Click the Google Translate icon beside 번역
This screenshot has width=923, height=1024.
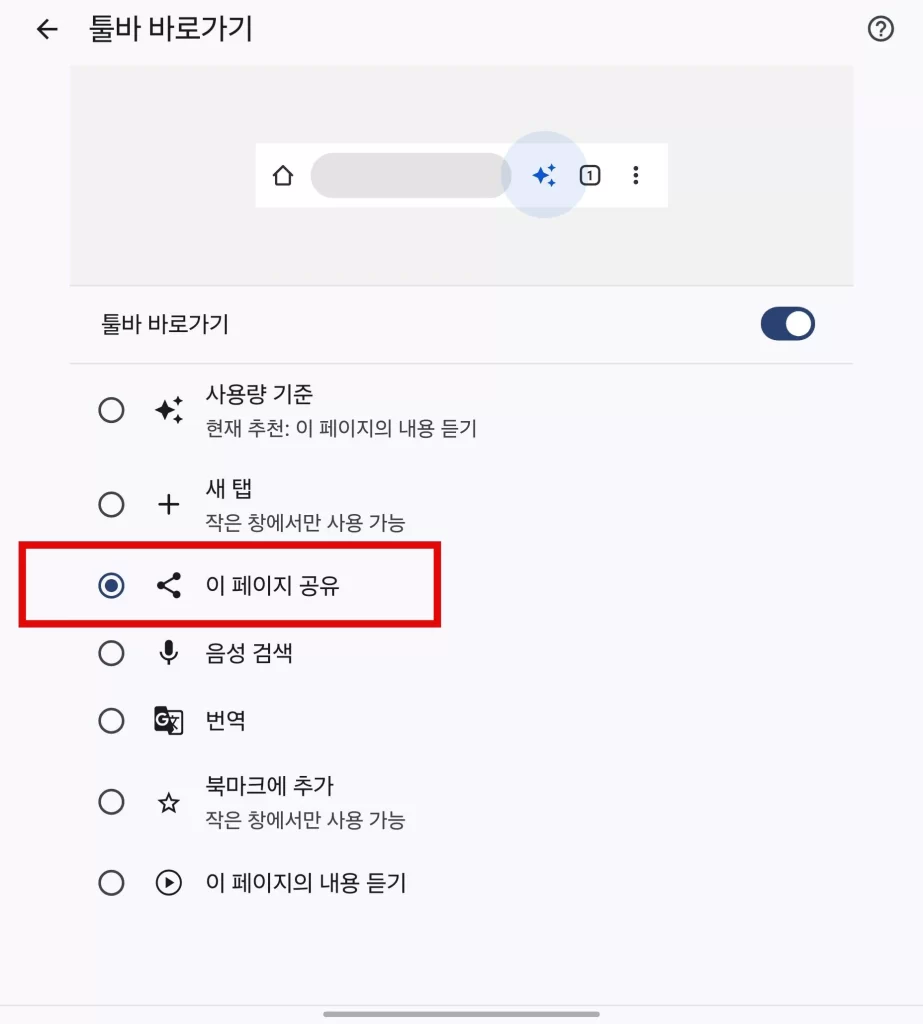[168, 721]
